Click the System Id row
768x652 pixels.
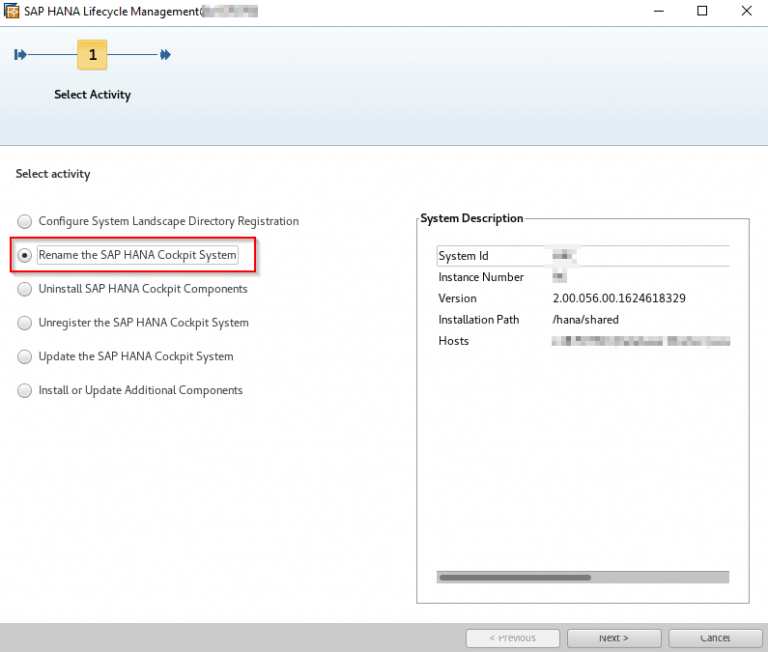(x=583, y=256)
